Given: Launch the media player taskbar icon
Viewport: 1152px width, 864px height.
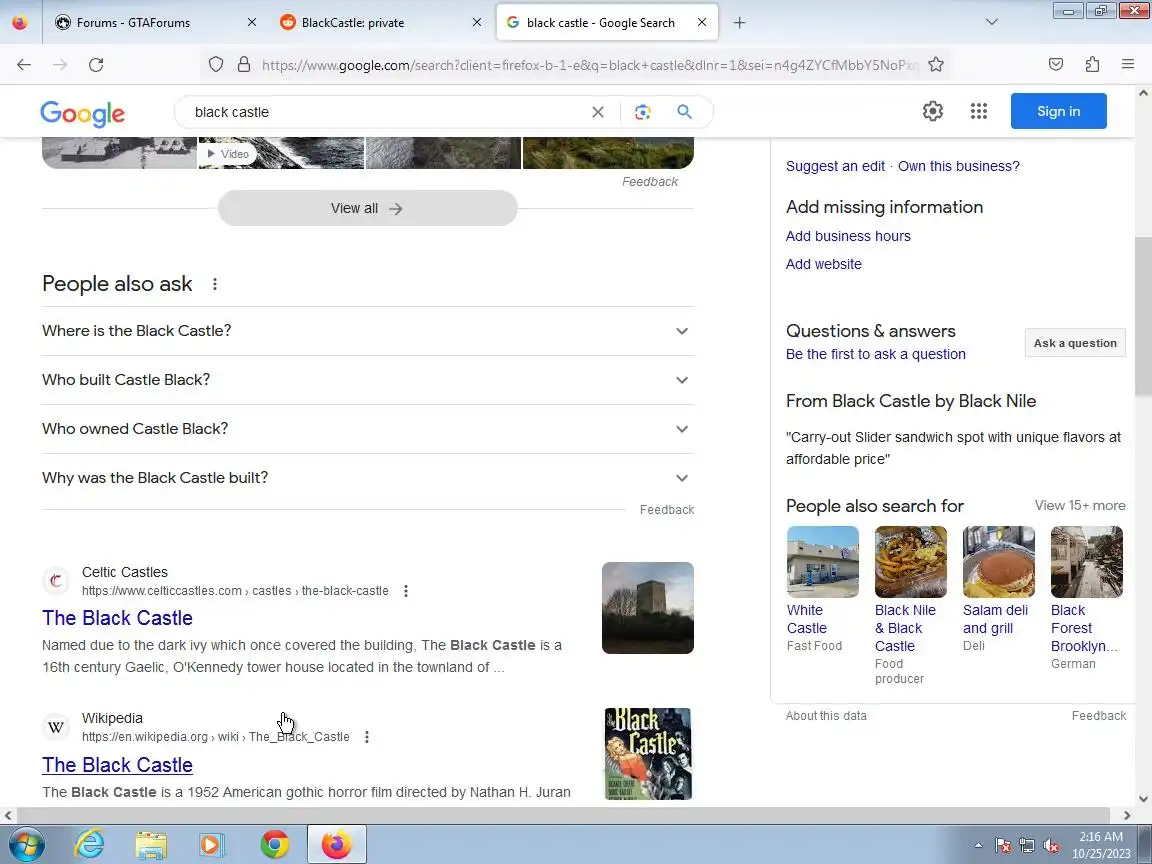Looking at the screenshot, I should click(x=212, y=844).
